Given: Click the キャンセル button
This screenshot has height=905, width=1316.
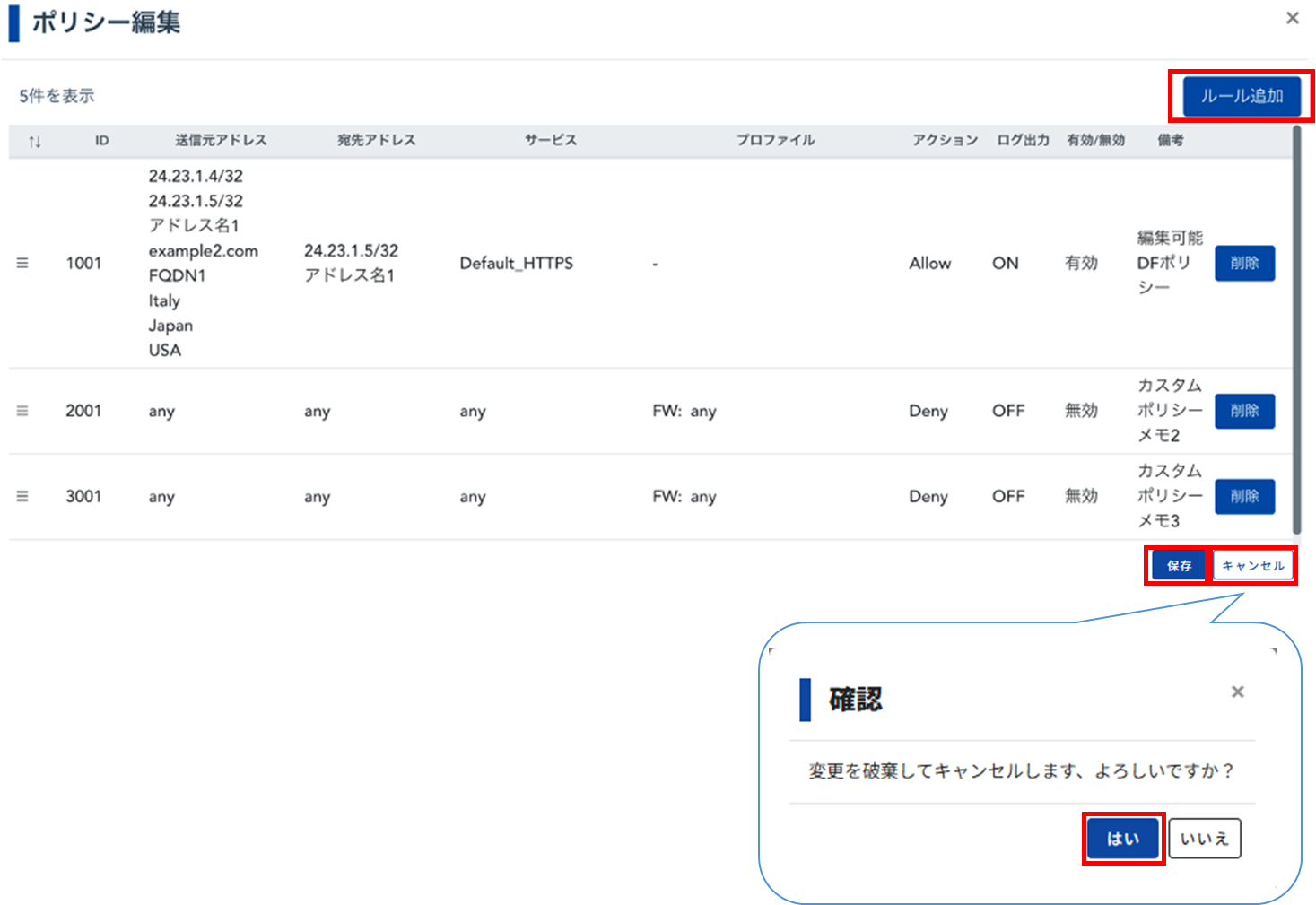Looking at the screenshot, I should pos(1253,566).
